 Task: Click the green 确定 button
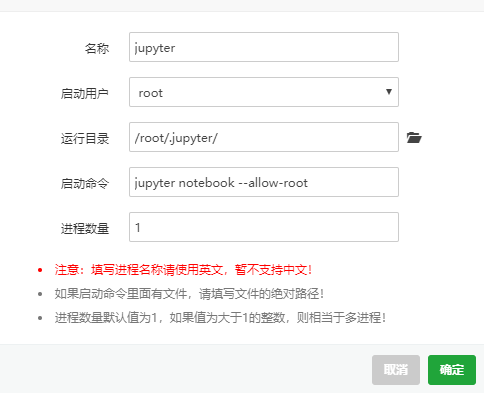click(x=452, y=370)
